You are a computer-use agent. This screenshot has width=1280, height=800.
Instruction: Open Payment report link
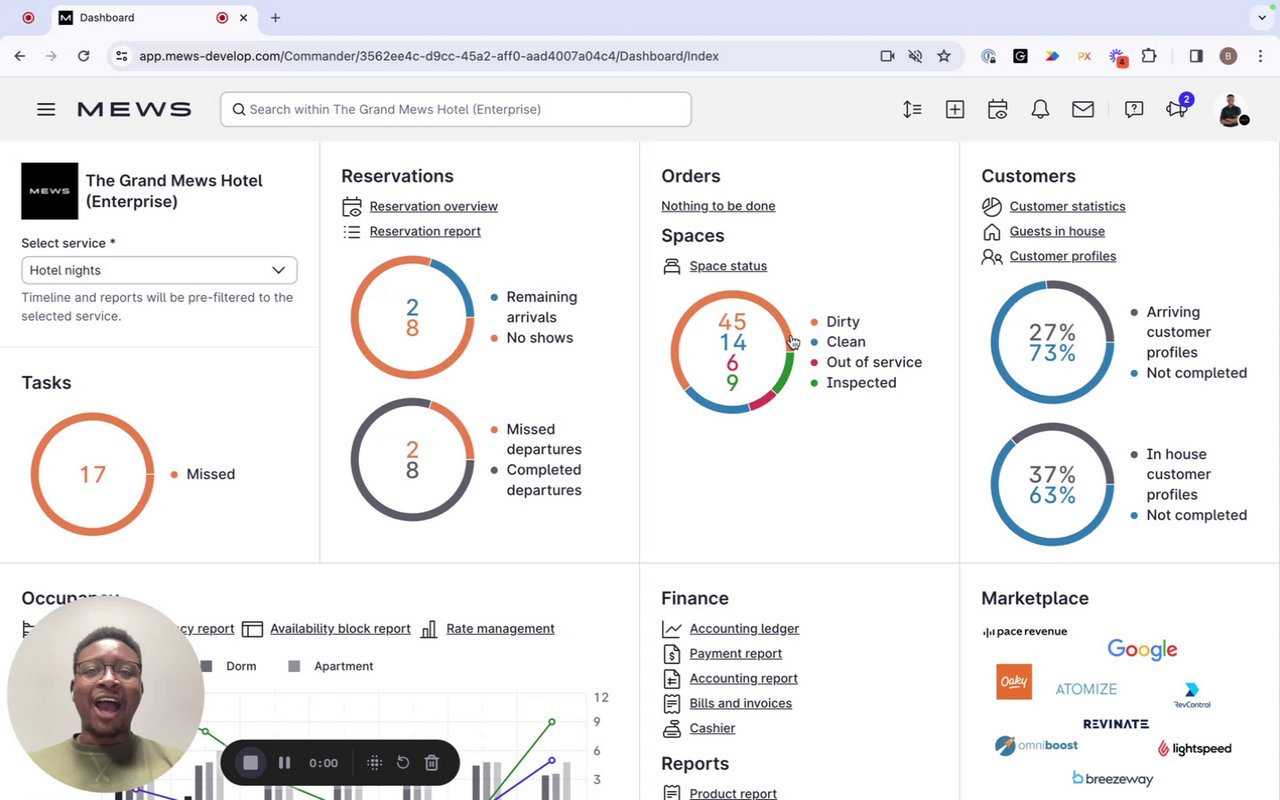pyautogui.click(x=736, y=654)
